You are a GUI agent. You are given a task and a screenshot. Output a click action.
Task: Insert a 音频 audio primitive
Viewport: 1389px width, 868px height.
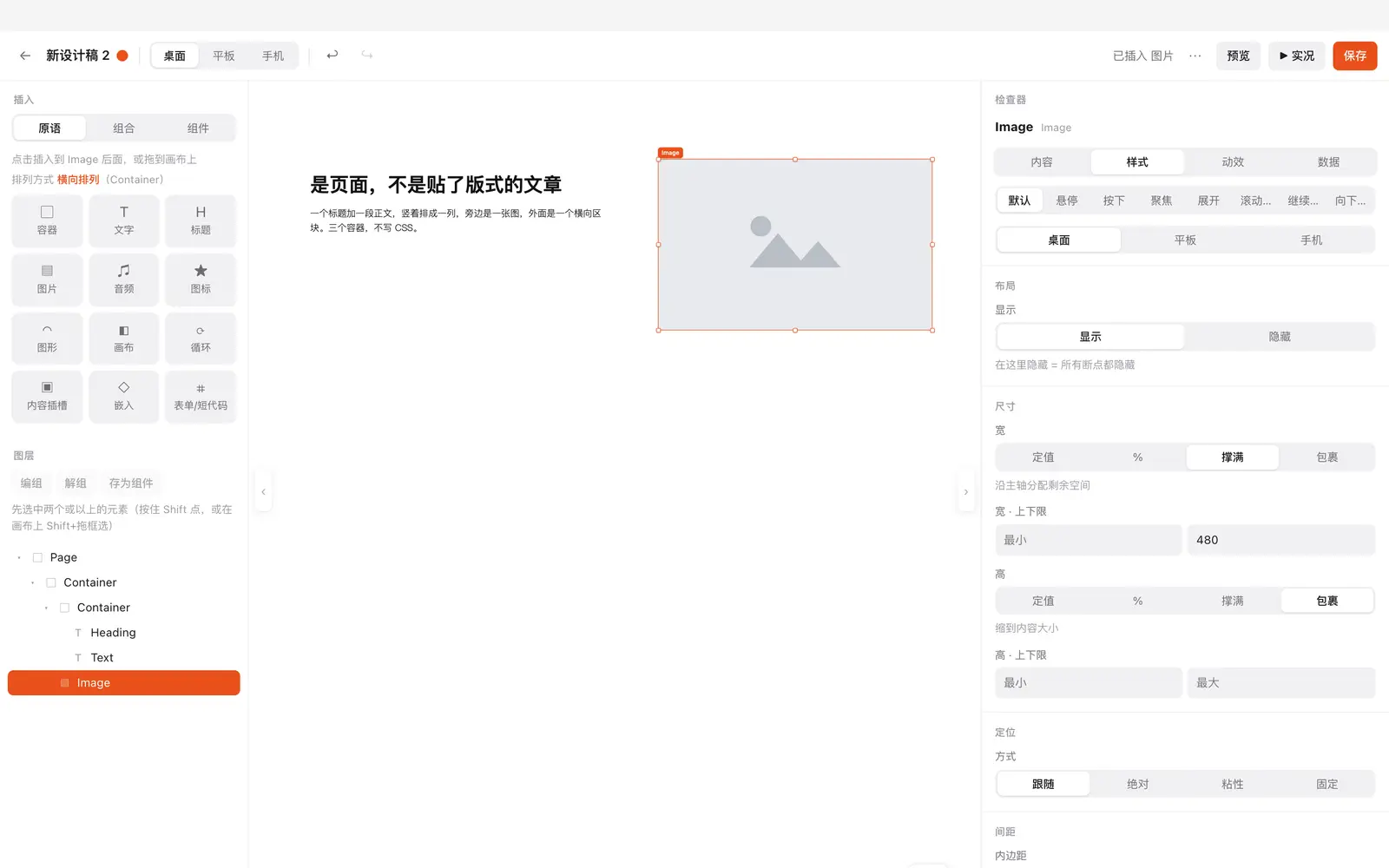124,279
